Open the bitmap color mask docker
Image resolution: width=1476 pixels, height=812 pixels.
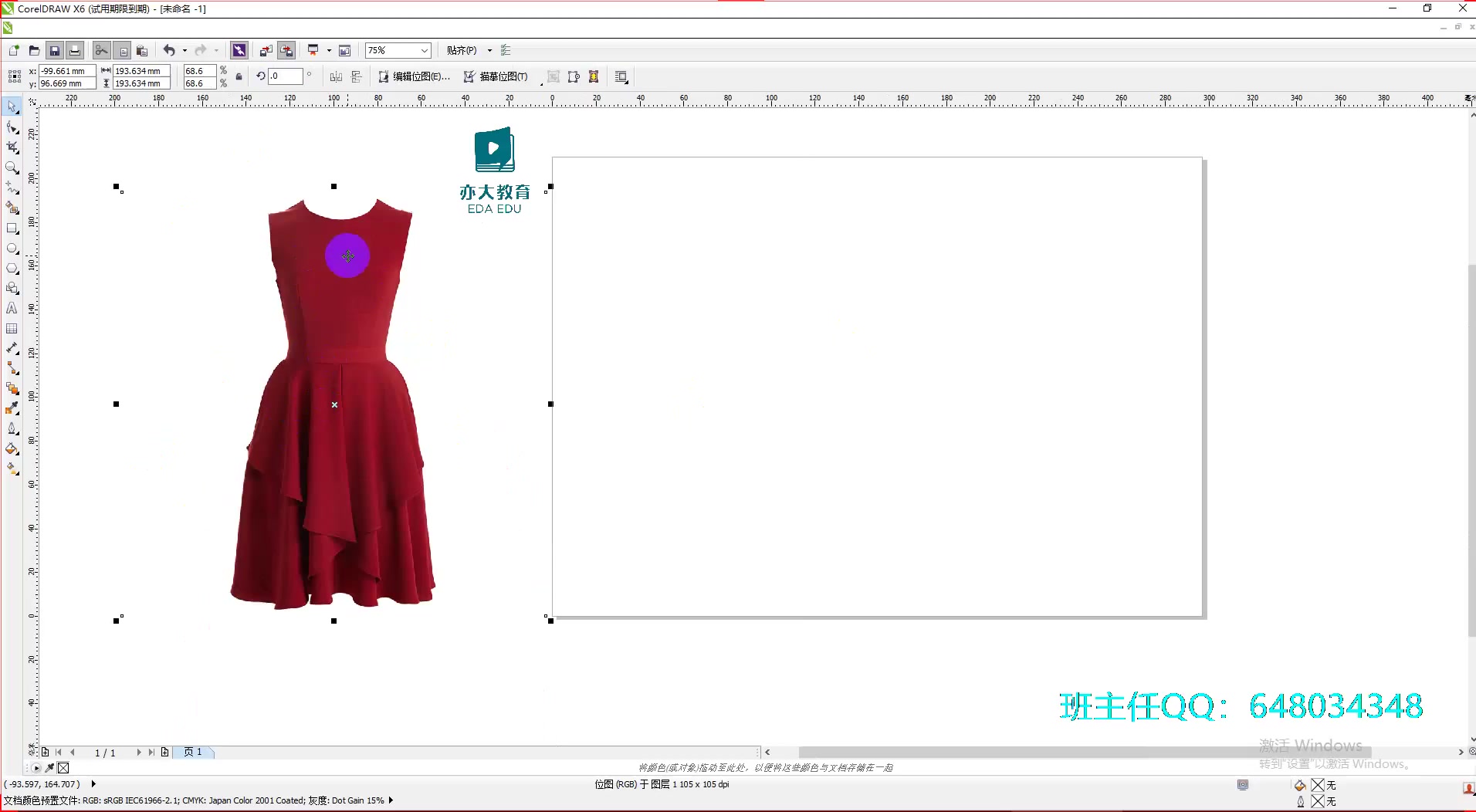pyautogui.click(x=594, y=76)
